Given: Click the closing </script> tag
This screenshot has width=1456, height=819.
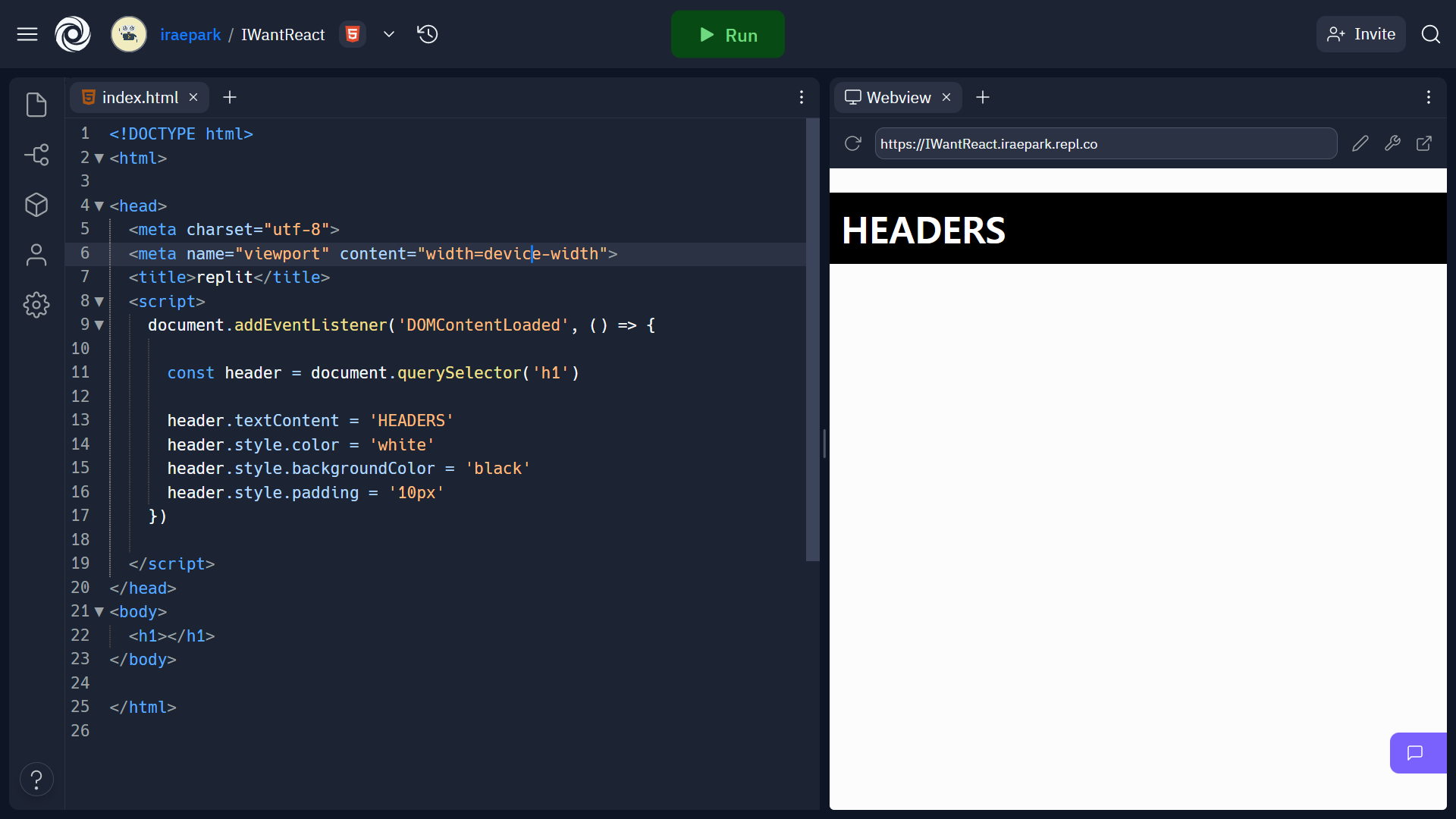Looking at the screenshot, I should point(171,564).
